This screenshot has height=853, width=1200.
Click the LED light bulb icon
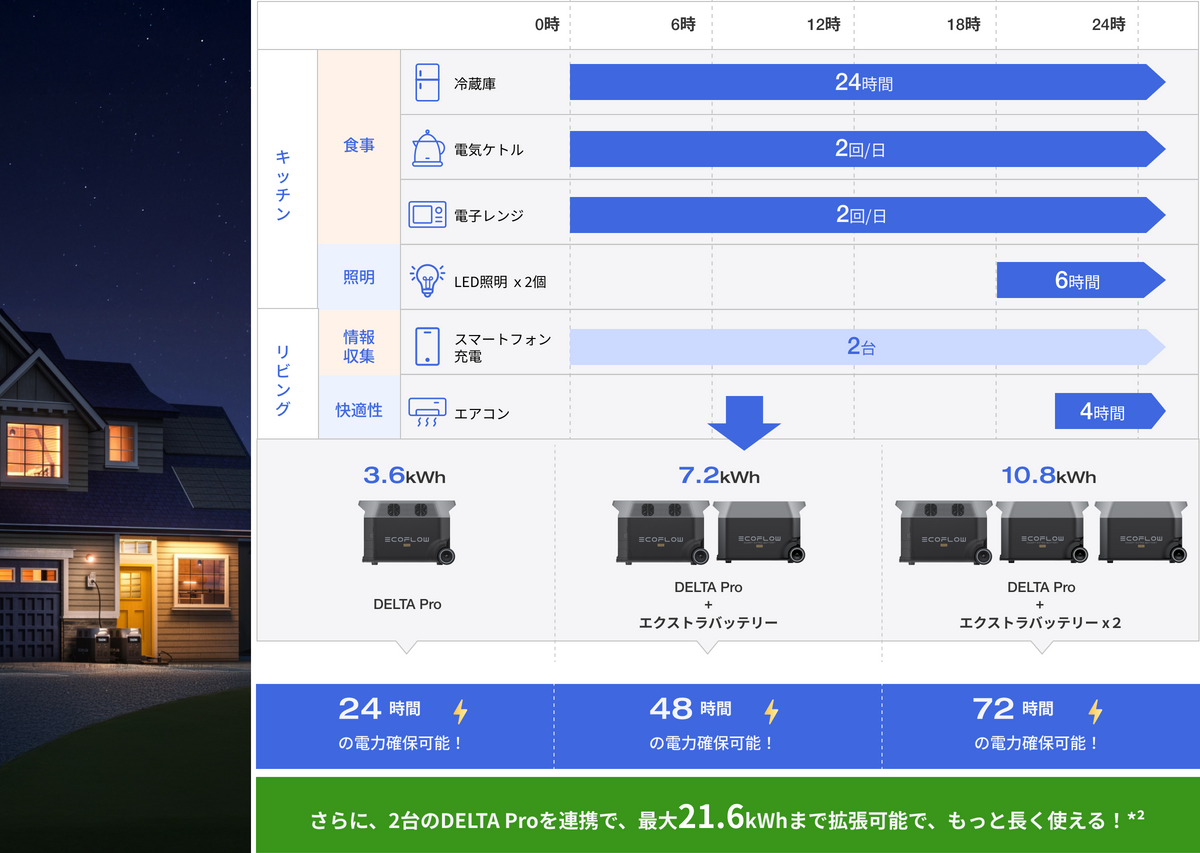427,280
